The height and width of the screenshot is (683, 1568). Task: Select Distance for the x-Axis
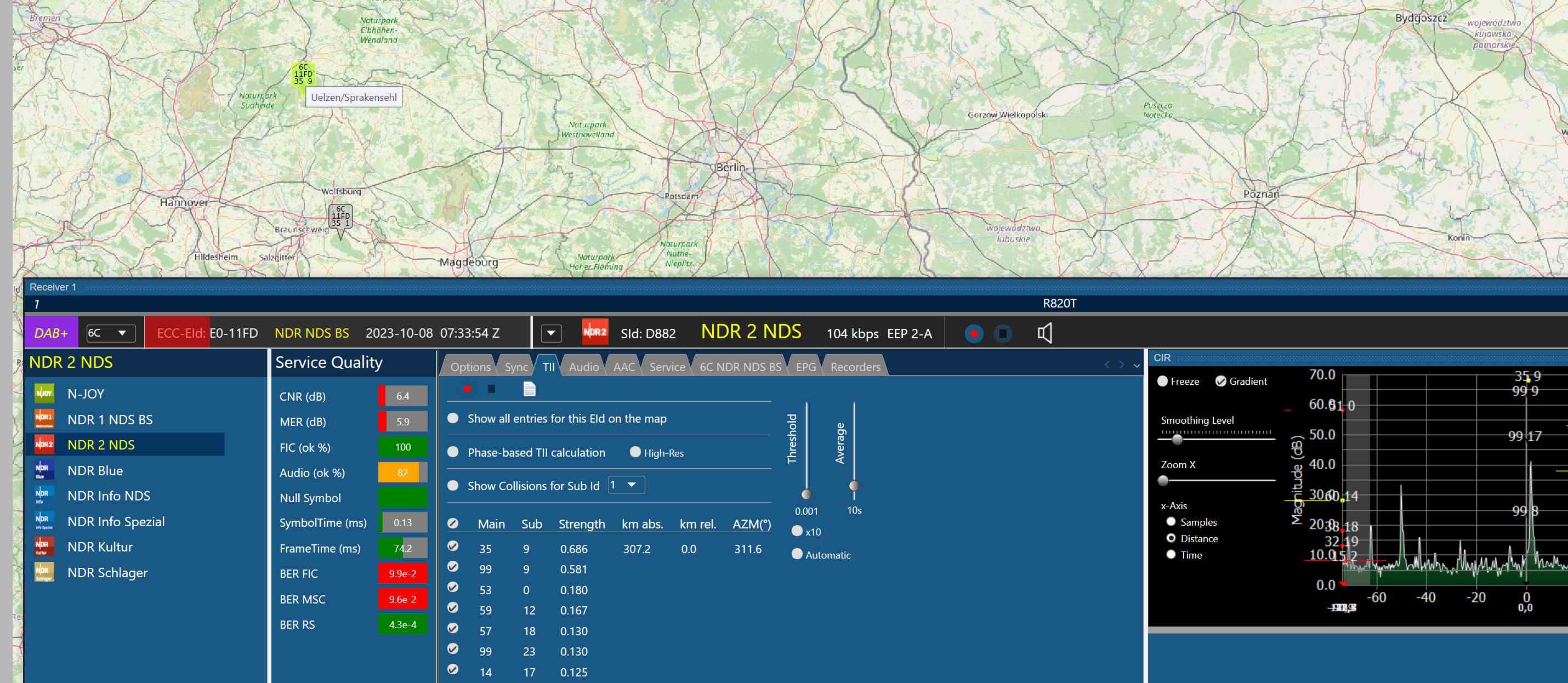tap(1171, 538)
